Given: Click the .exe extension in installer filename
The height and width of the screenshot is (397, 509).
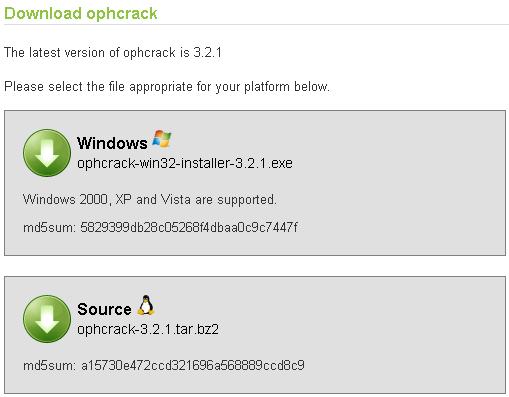Looking at the screenshot, I should pyautogui.click(x=280, y=163).
